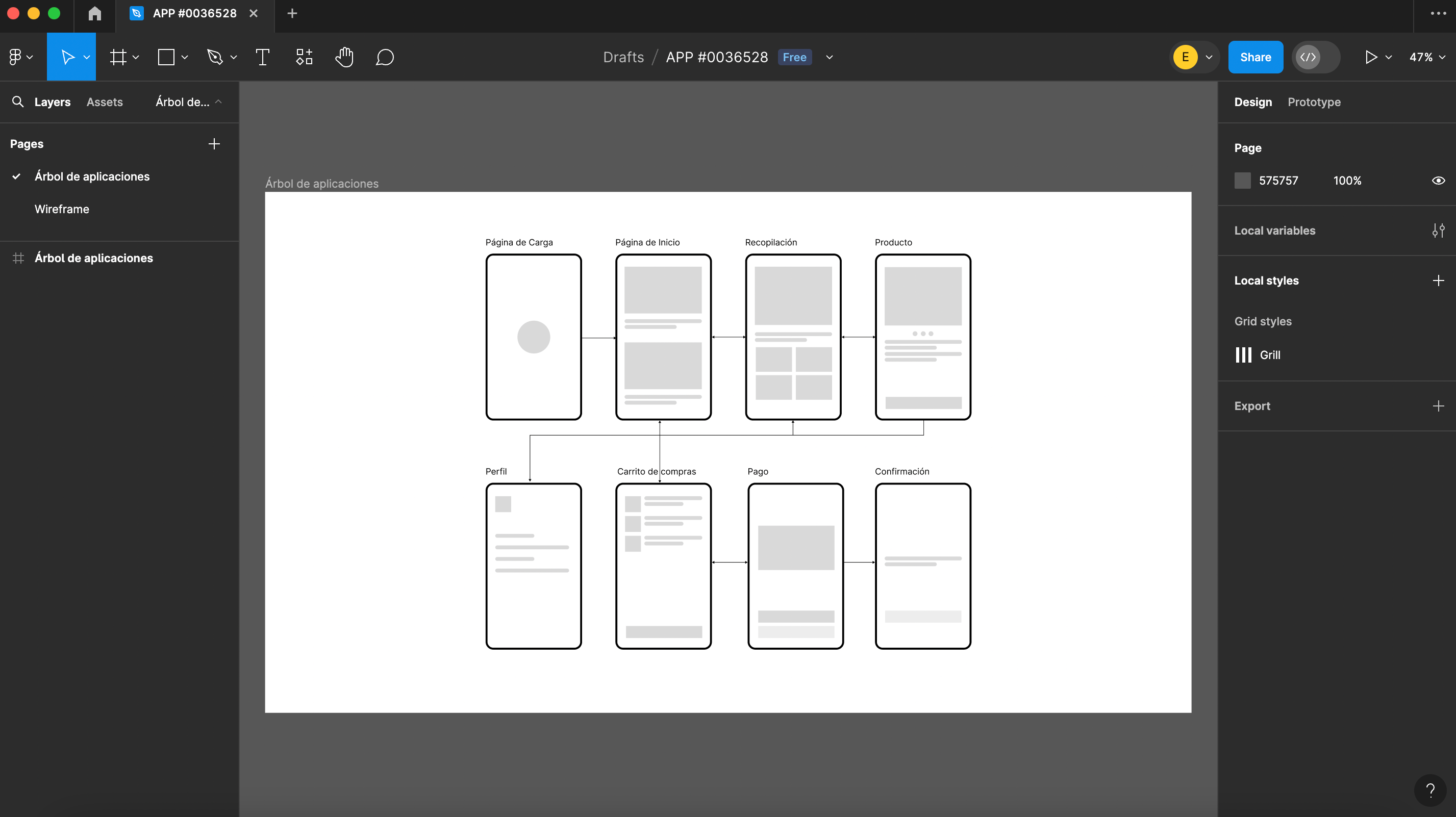Click the user avatar E

[1185, 57]
